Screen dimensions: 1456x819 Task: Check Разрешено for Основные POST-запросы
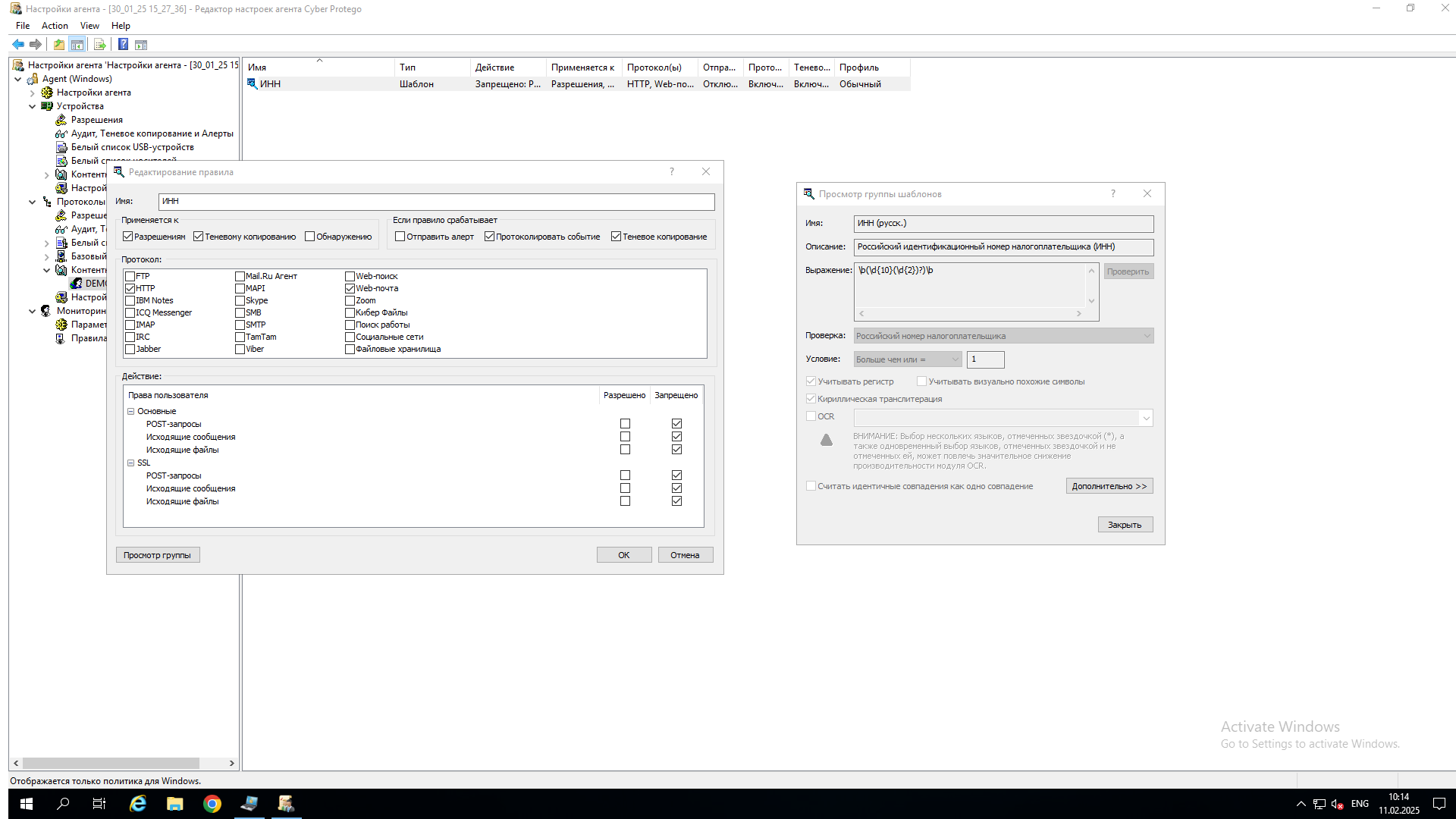click(625, 424)
